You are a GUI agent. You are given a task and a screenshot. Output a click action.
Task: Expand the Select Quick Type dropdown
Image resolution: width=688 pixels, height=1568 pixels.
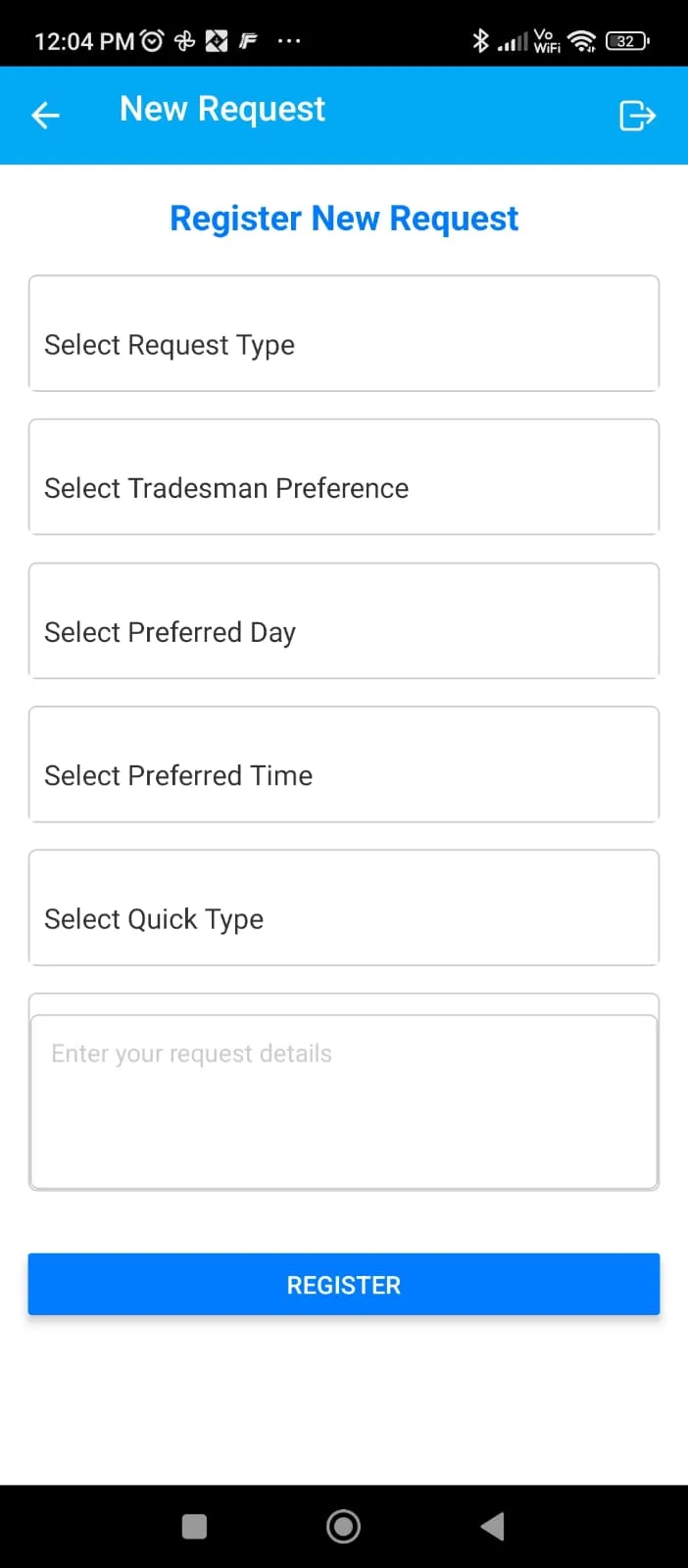[x=344, y=907]
